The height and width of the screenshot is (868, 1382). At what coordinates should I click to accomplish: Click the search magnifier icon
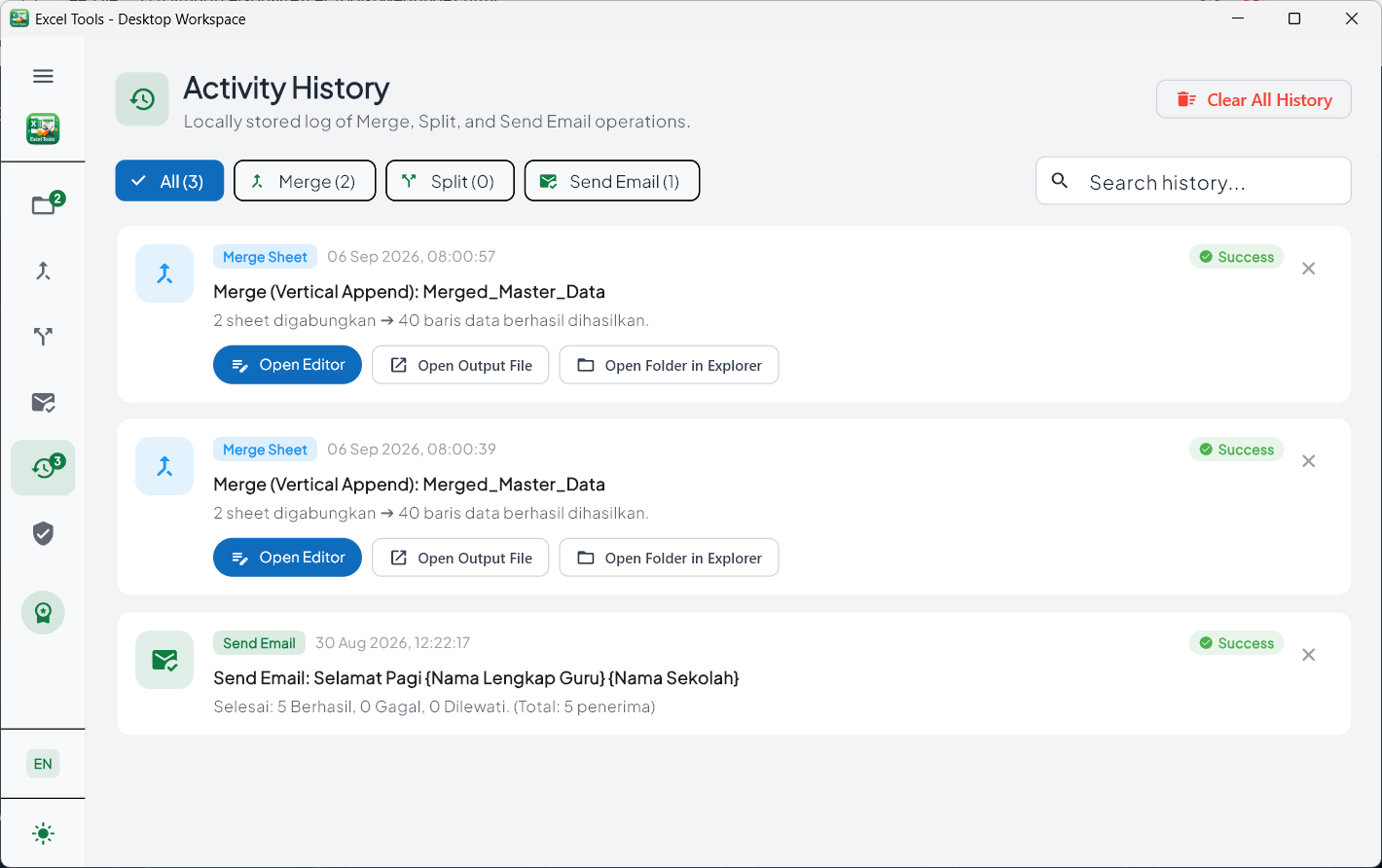pos(1061,181)
